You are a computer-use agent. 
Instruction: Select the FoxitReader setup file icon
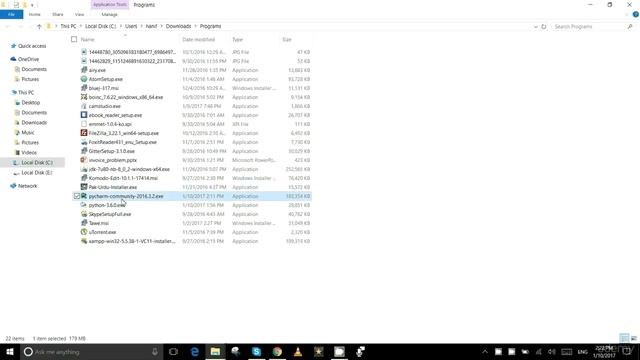tap(84, 142)
